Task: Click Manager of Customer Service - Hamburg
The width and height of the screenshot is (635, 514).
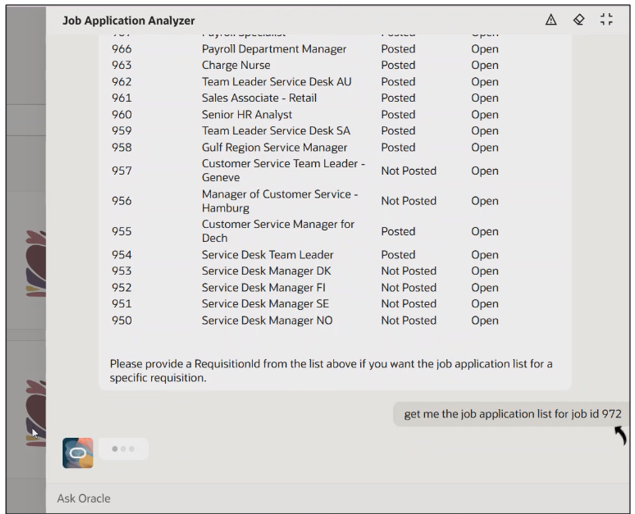Action: [279, 200]
